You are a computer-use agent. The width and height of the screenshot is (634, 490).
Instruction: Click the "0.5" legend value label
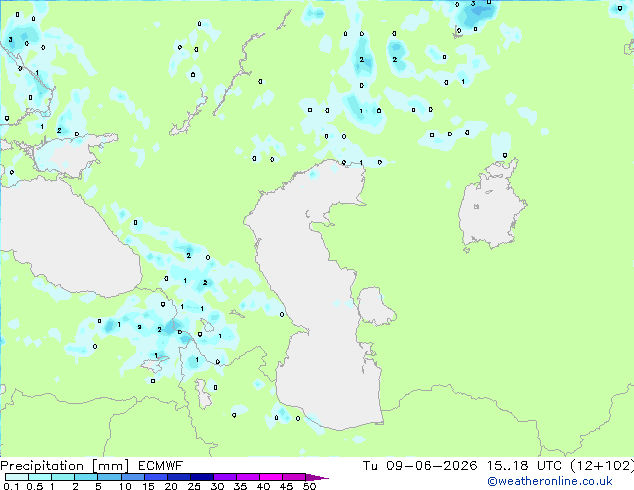35,486
